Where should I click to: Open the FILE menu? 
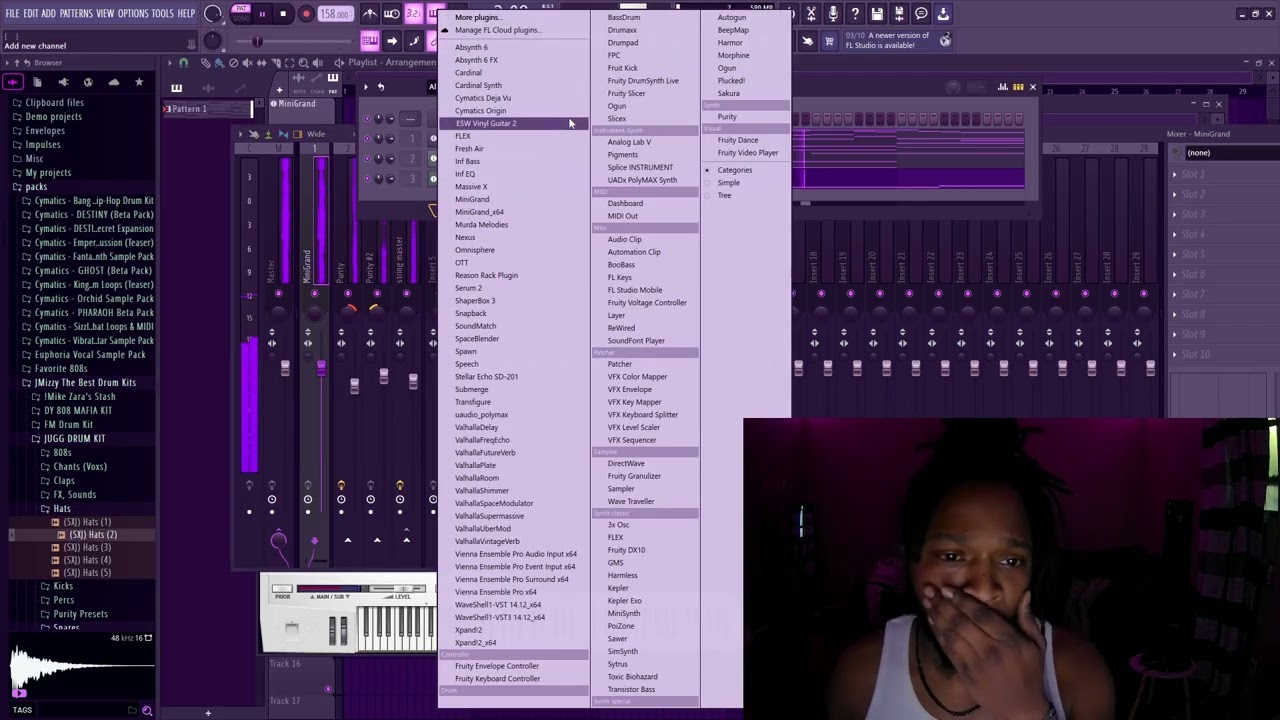pyautogui.click(x=12, y=14)
